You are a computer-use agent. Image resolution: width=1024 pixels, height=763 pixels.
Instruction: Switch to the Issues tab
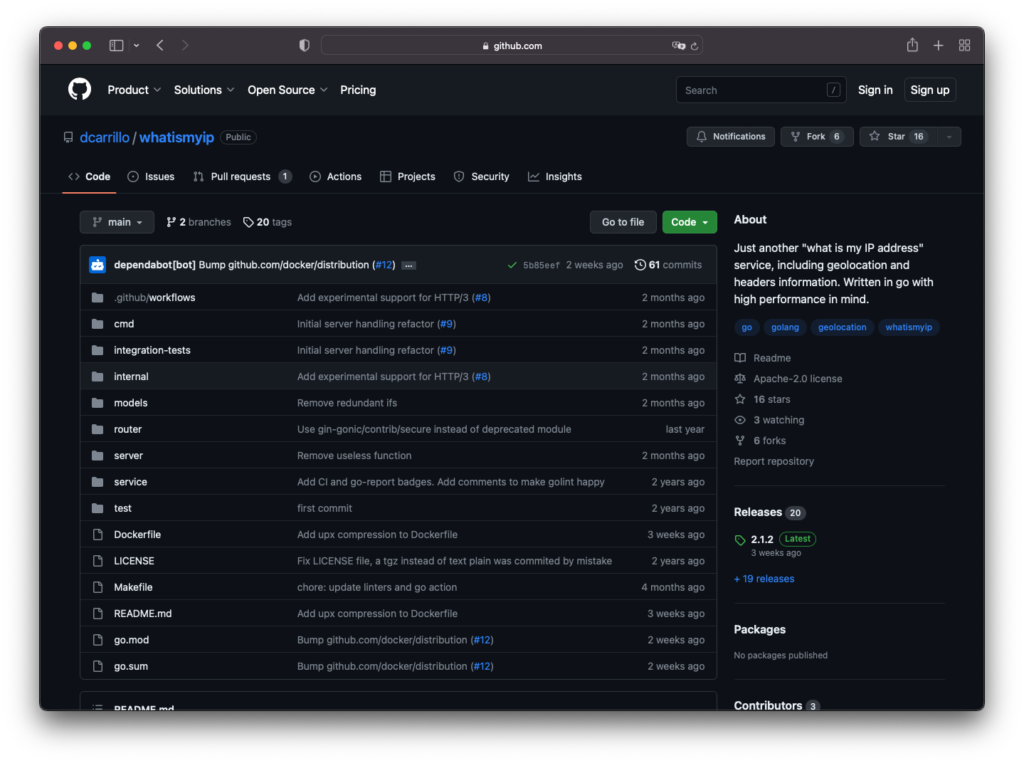(x=151, y=176)
